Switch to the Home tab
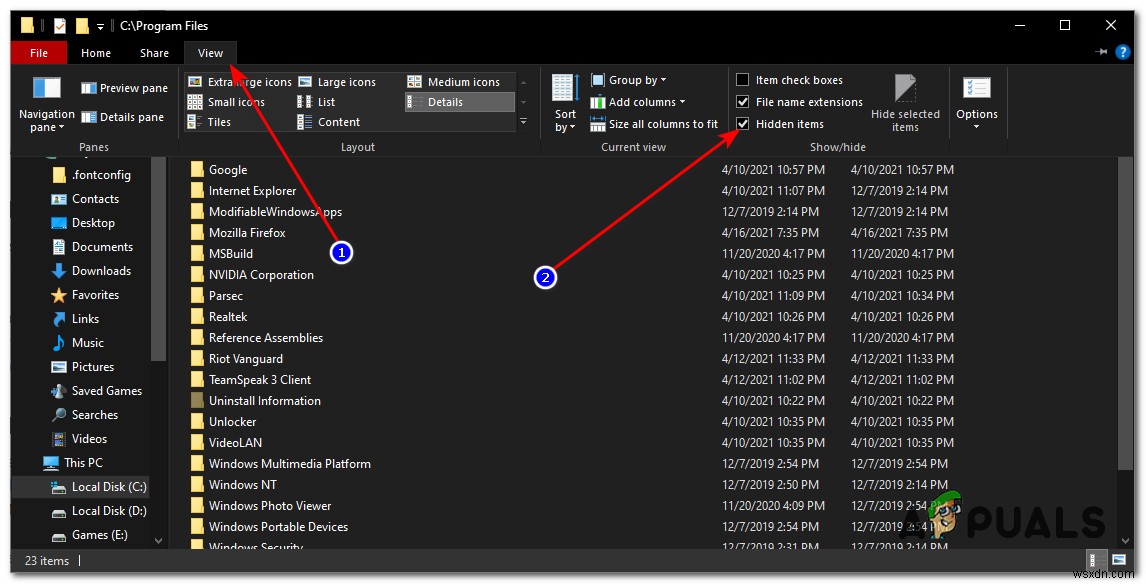1146x584 pixels. [x=96, y=53]
